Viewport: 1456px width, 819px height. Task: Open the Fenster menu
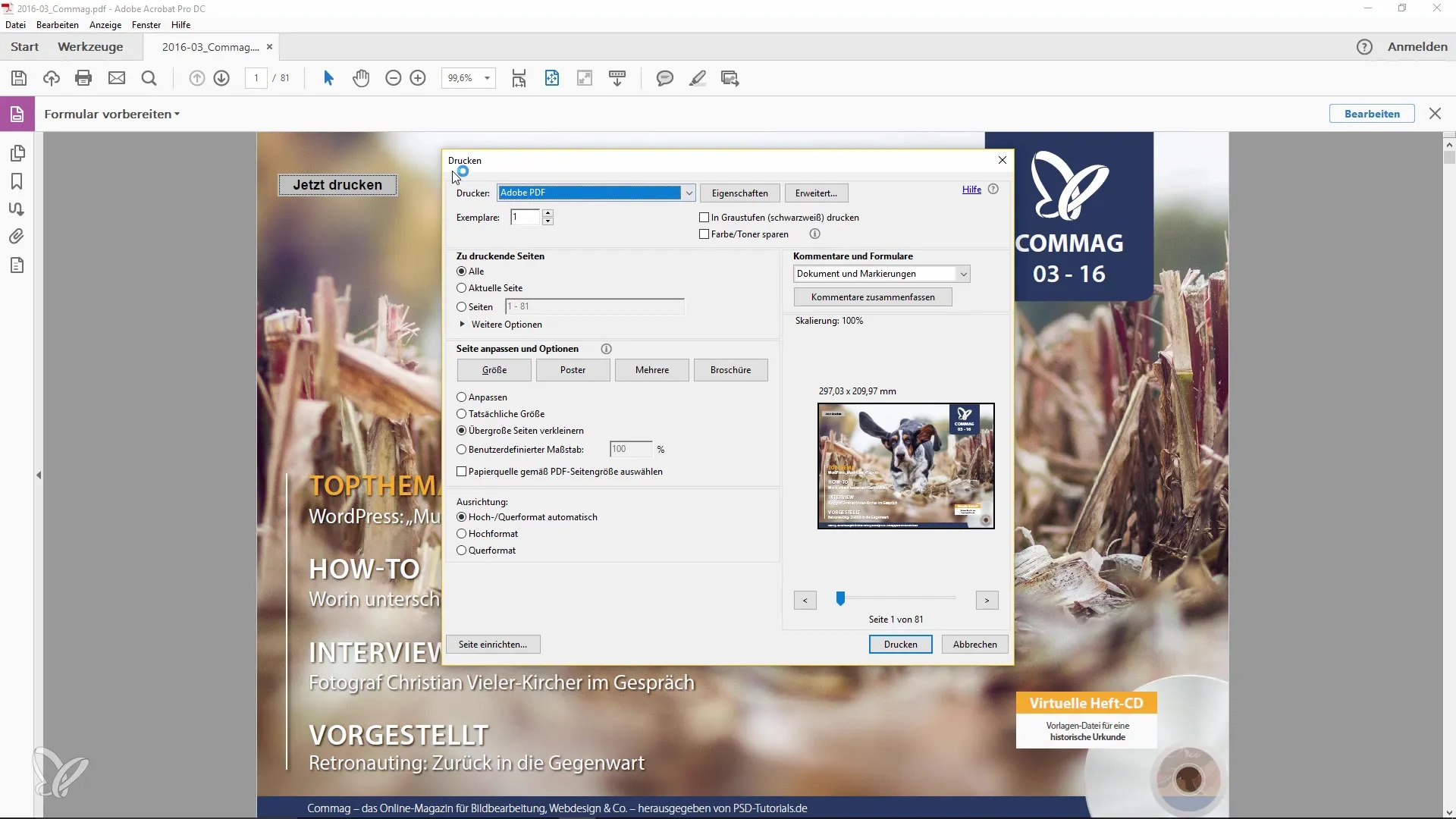tap(146, 25)
